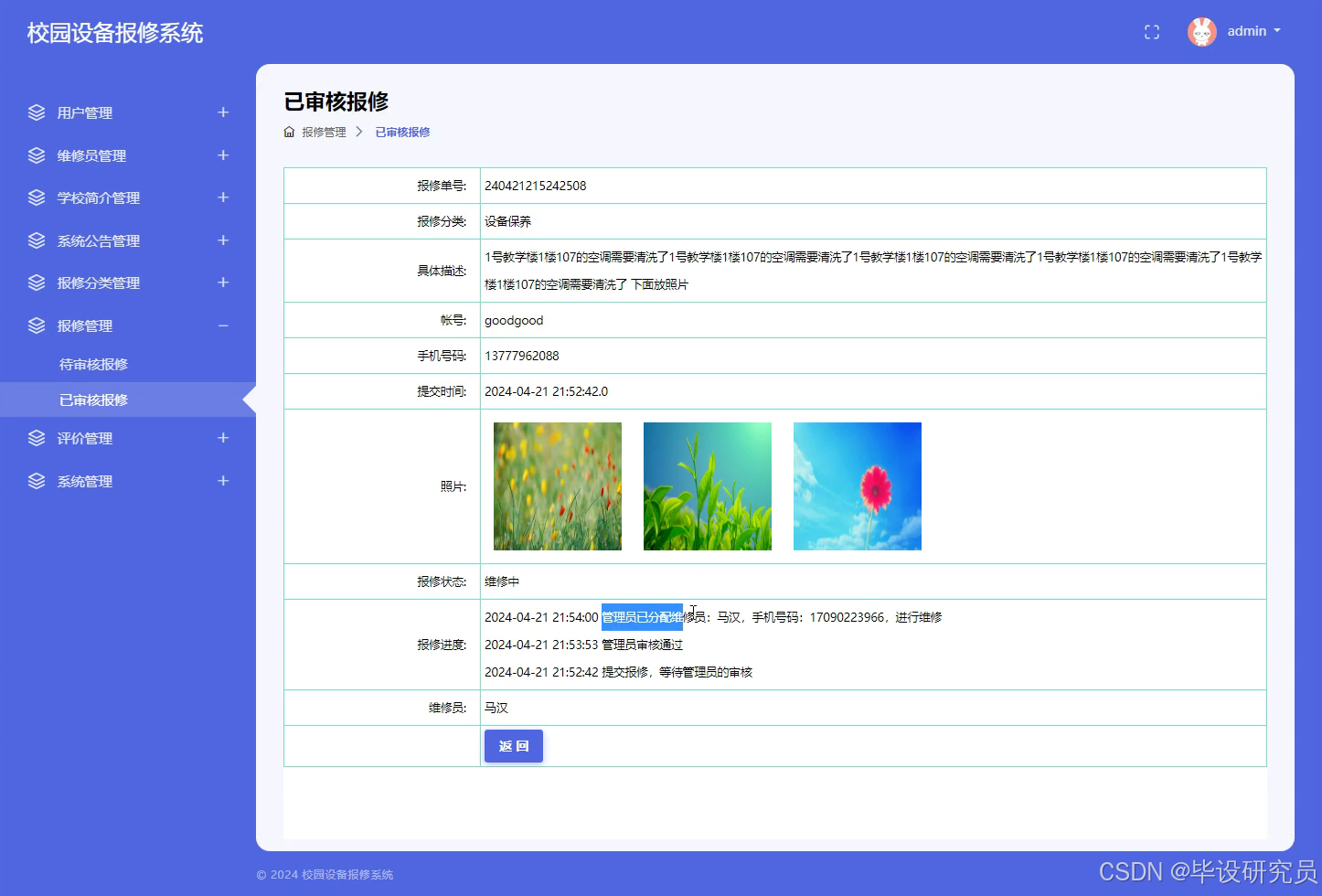Click the fullscreen toggle icon in header
1322x896 pixels.
[x=1152, y=32]
